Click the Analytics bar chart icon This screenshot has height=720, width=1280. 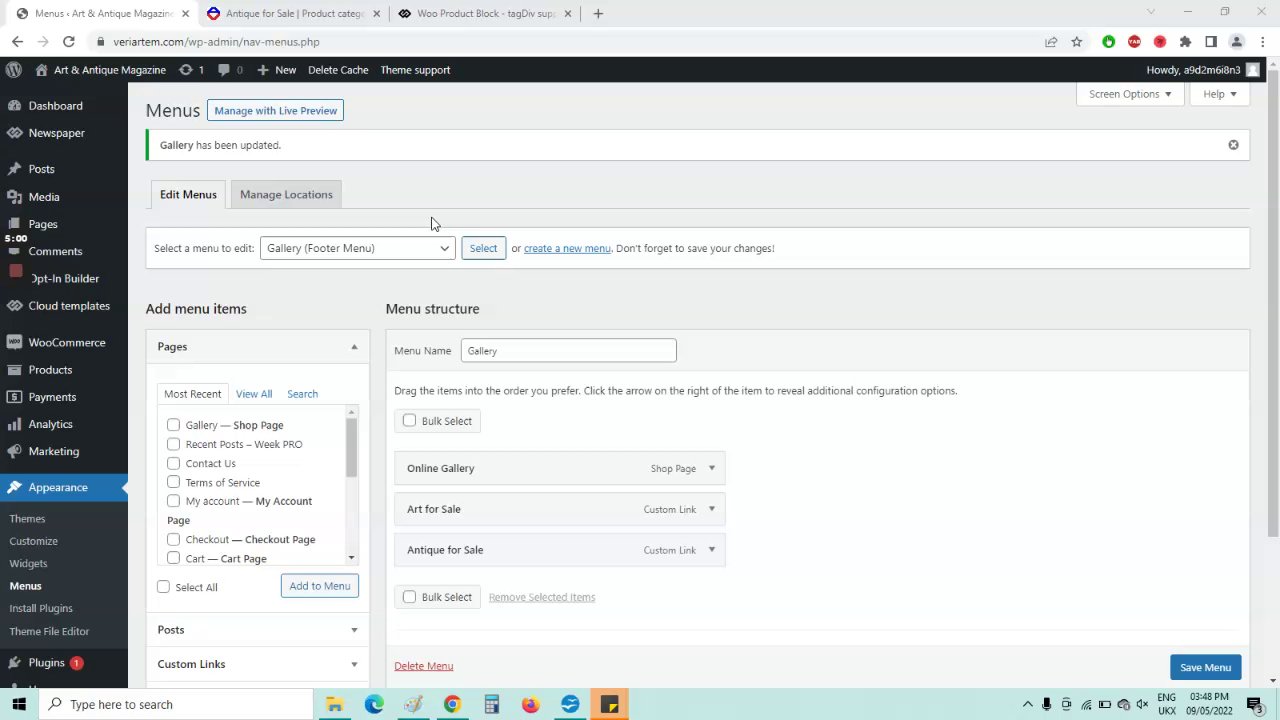point(14,424)
